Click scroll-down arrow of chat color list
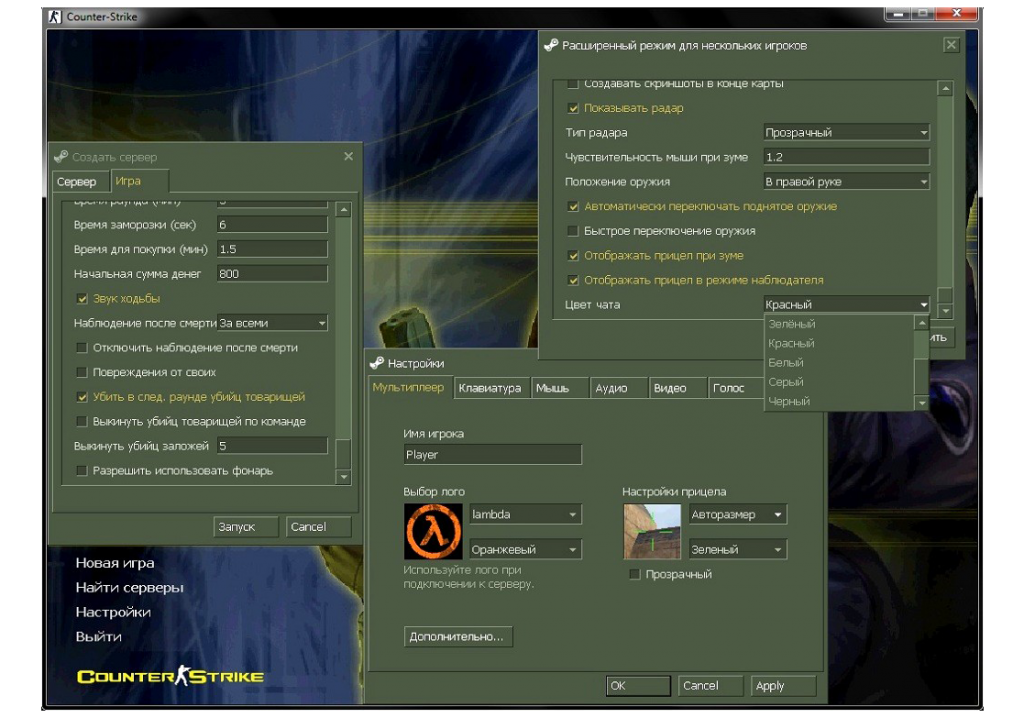The height and width of the screenshot is (718, 1024). [x=921, y=403]
